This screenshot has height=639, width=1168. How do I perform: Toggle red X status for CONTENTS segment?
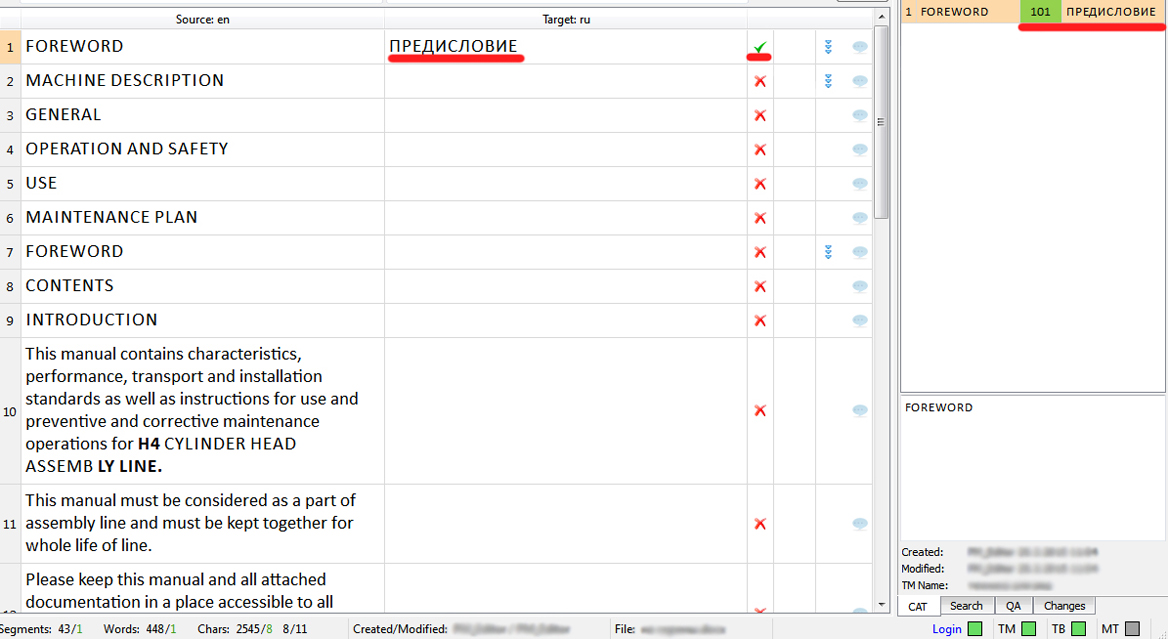tap(760, 287)
